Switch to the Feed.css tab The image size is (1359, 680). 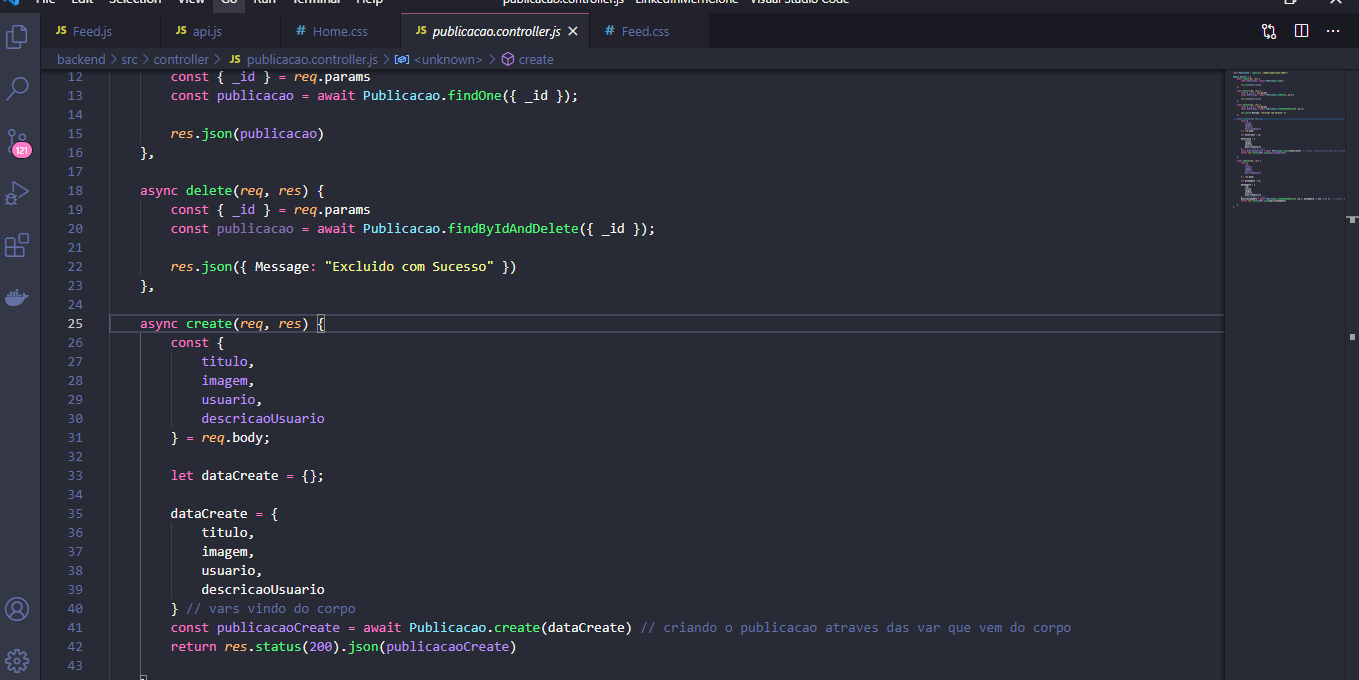[x=643, y=31]
